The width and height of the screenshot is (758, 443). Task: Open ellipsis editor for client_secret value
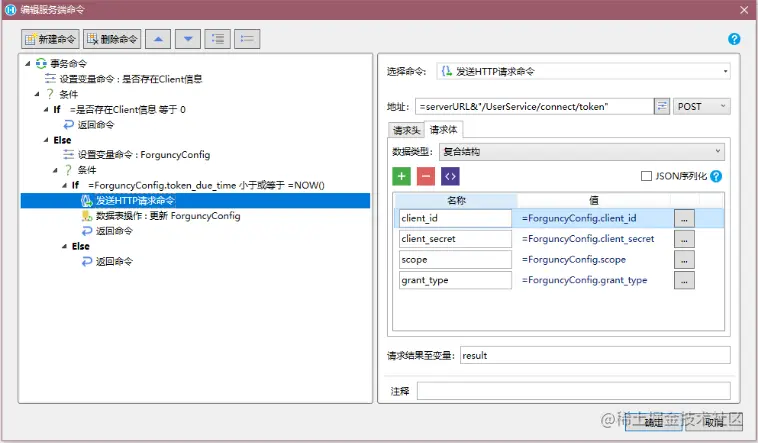pos(684,239)
